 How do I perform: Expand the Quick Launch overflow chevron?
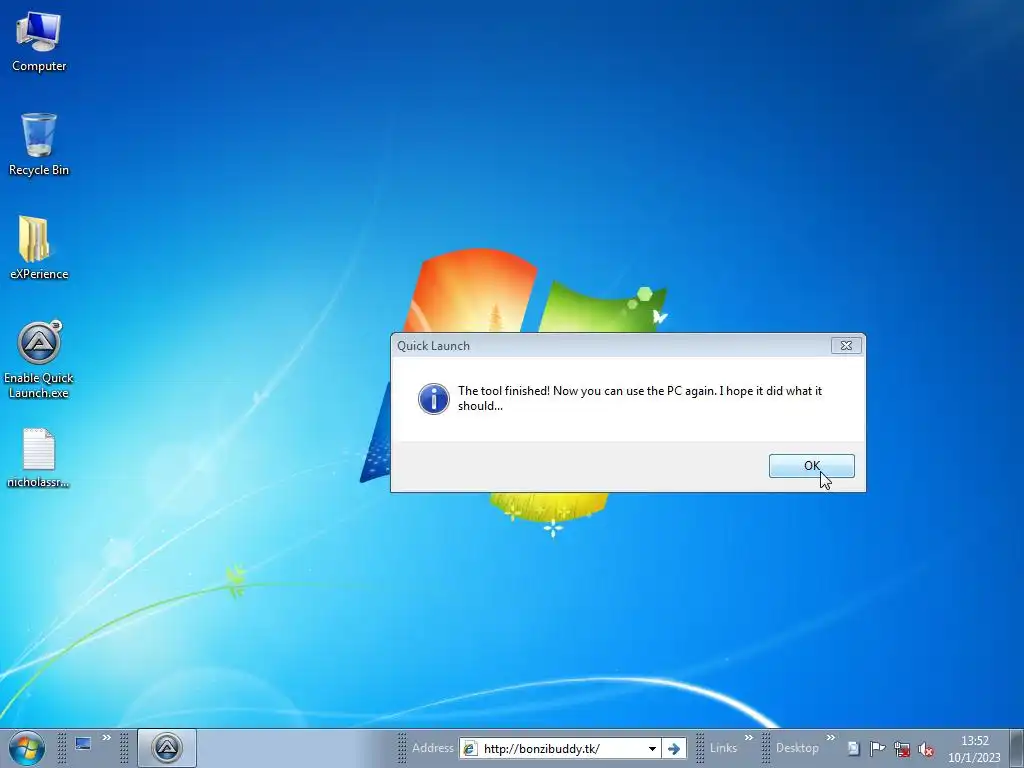pyautogui.click(x=106, y=738)
